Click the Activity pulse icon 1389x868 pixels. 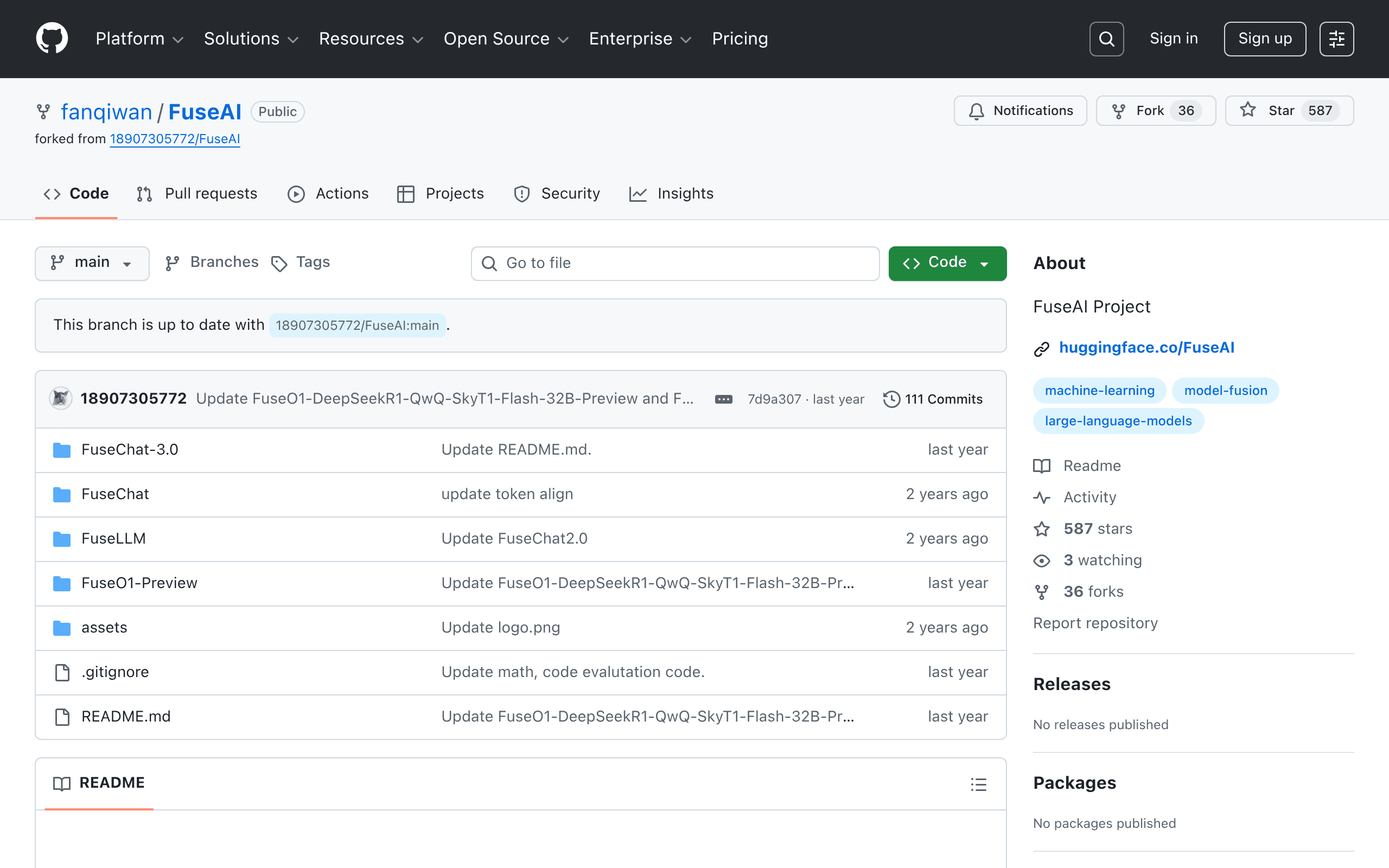click(x=1042, y=497)
